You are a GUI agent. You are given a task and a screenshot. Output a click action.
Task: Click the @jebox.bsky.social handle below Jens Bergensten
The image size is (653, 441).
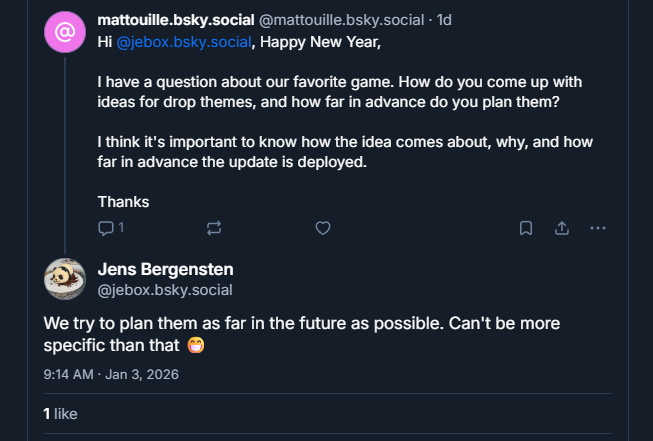coord(165,290)
